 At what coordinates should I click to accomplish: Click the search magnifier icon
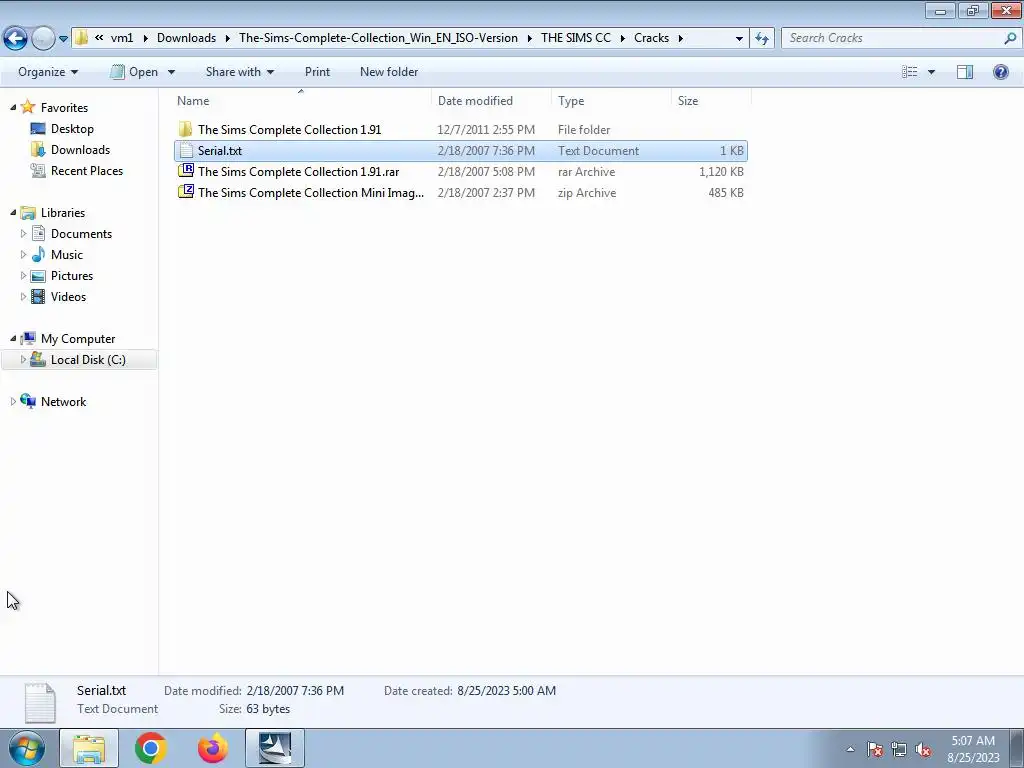point(1010,38)
